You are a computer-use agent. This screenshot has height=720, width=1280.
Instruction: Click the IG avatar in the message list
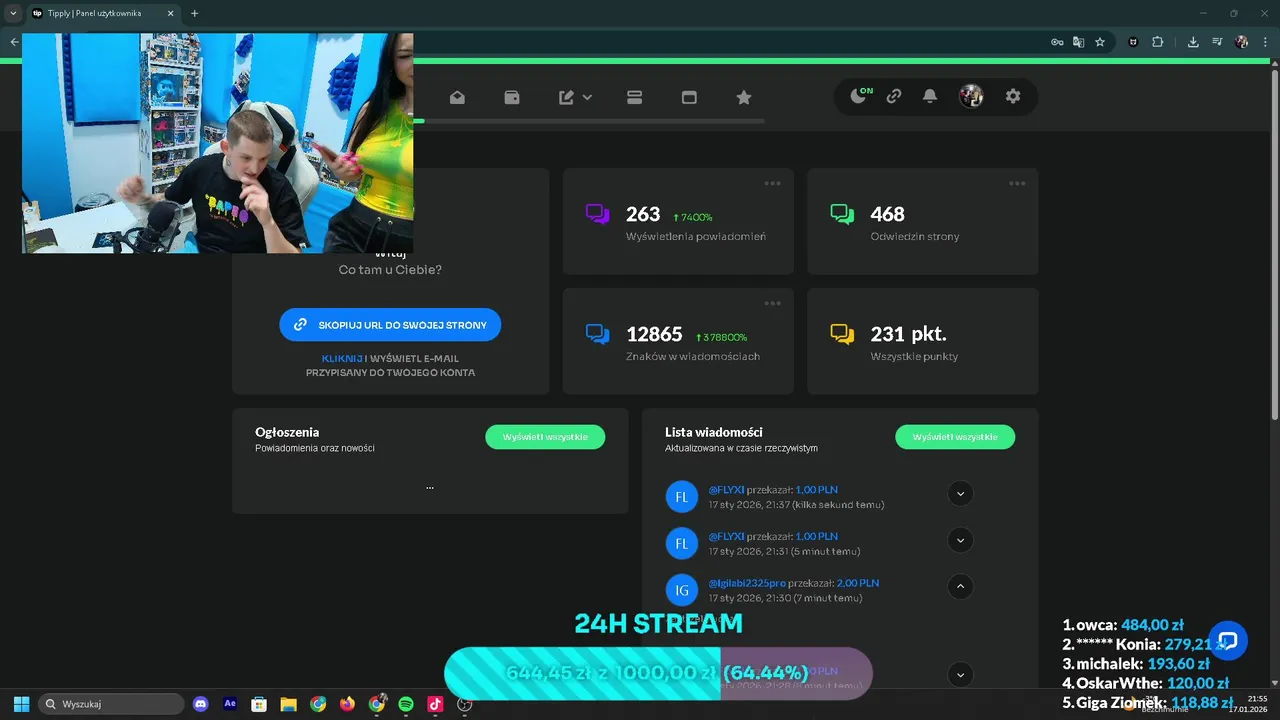682,590
